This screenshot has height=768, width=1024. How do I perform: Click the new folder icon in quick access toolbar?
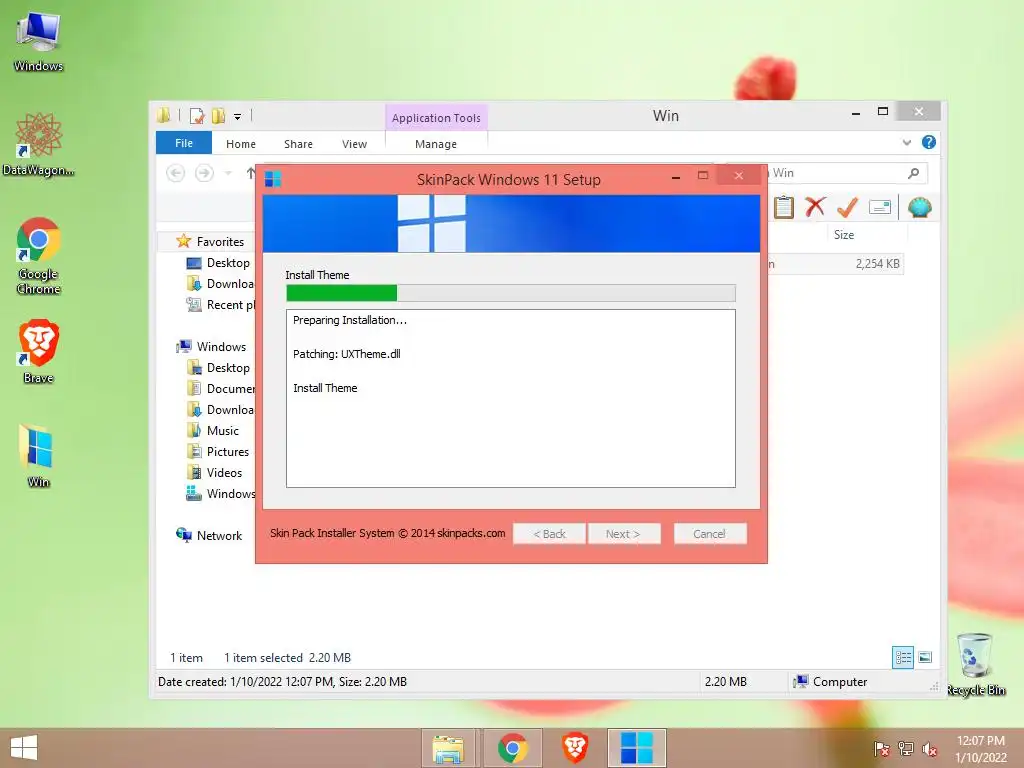[218, 116]
